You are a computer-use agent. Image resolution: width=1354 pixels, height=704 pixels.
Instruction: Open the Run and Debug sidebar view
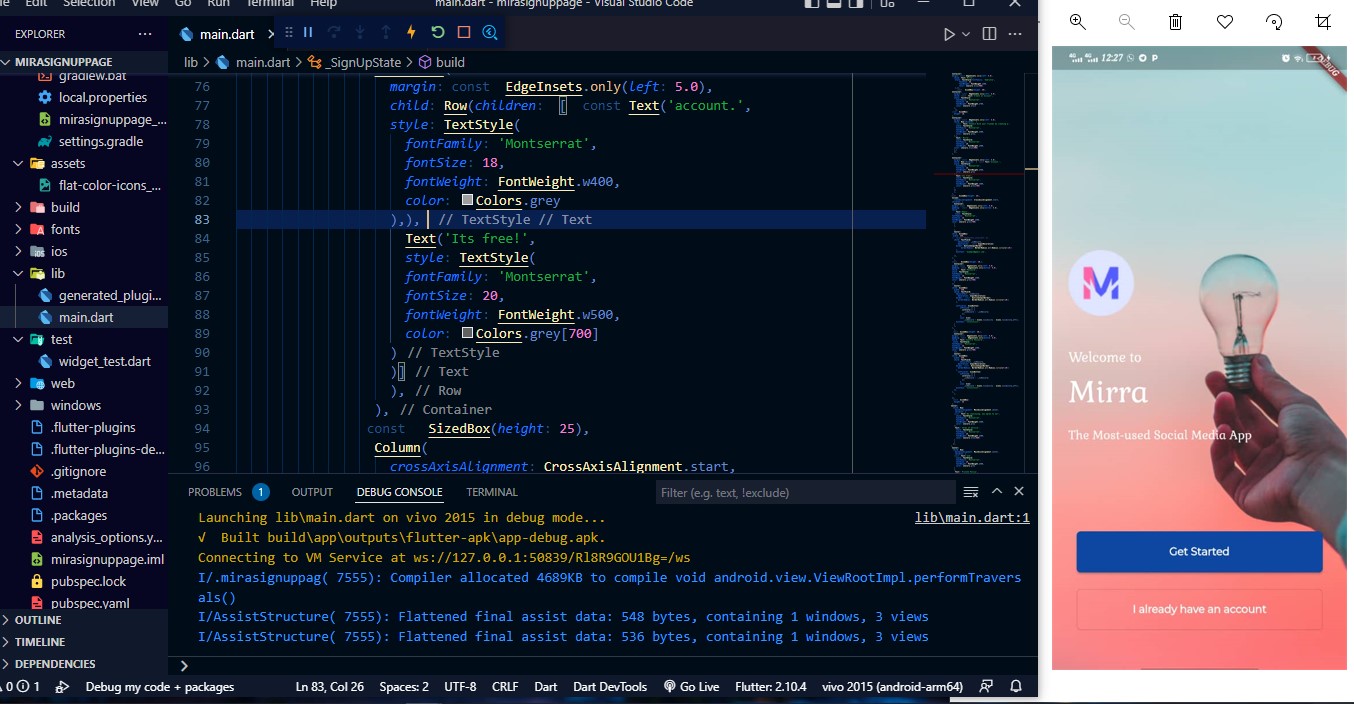pos(62,687)
